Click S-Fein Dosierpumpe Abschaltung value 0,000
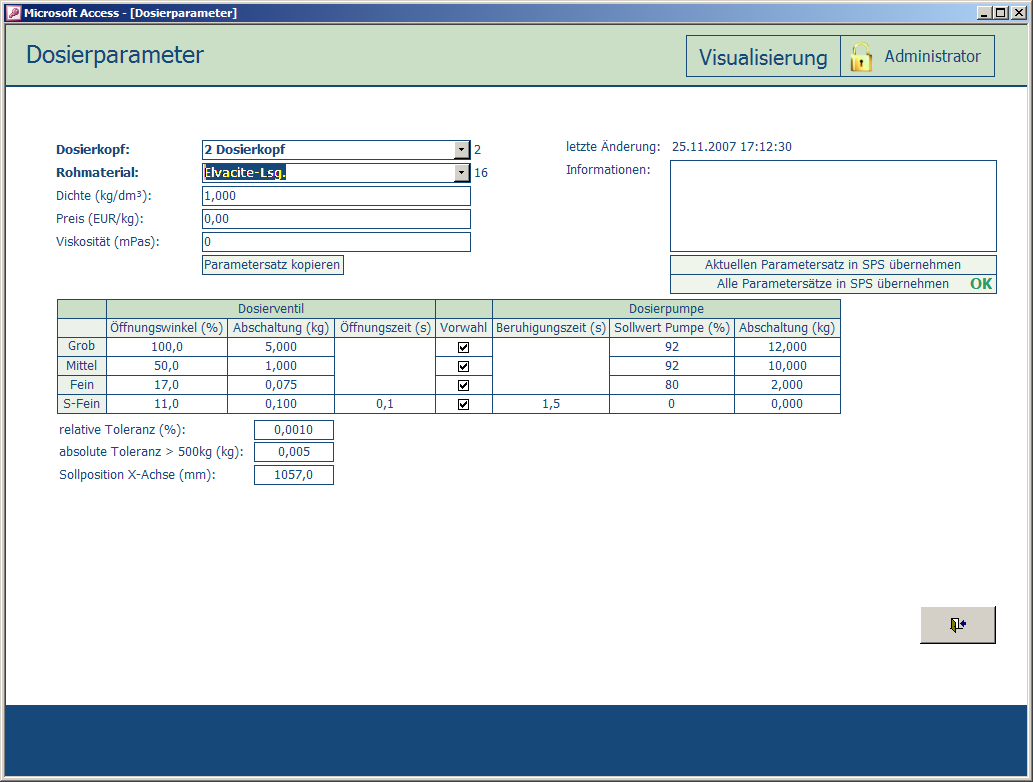This screenshot has width=1033, height=782. 787,405
